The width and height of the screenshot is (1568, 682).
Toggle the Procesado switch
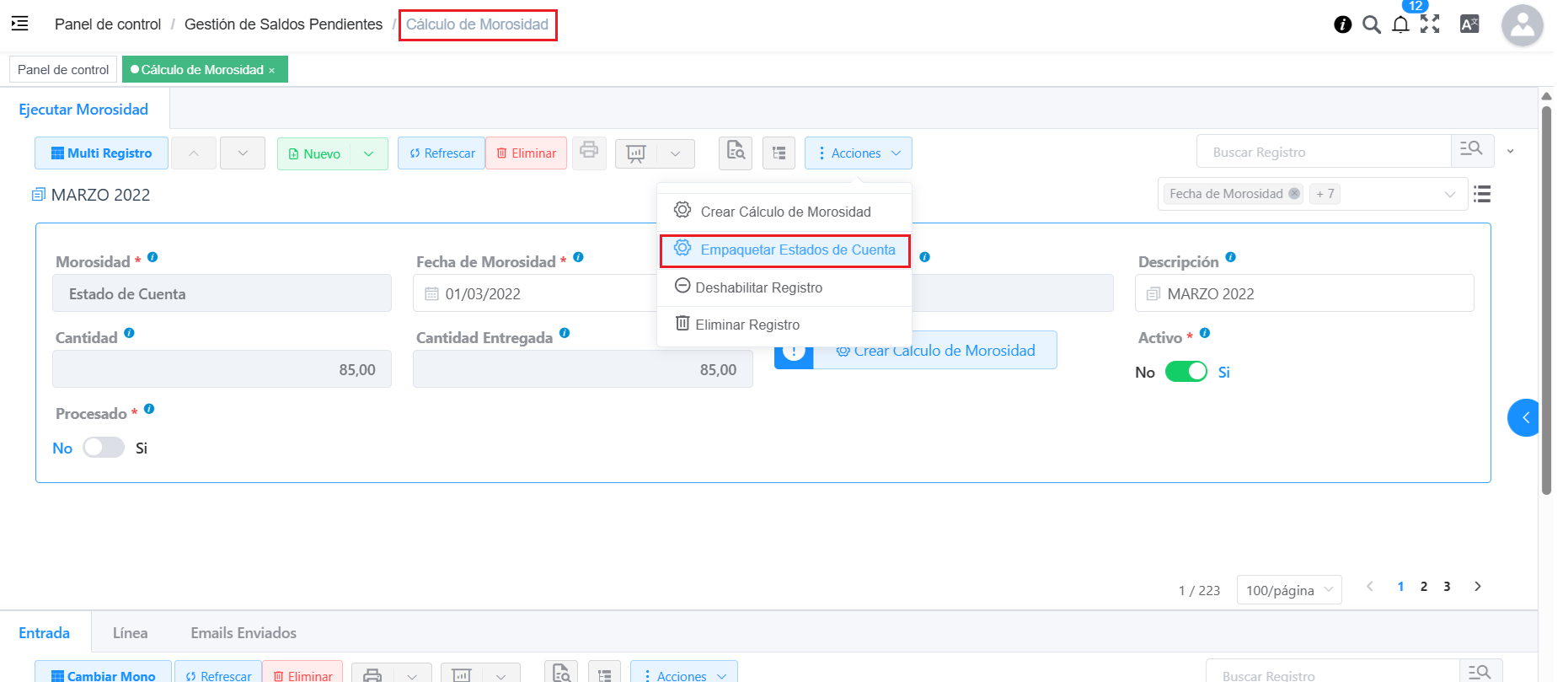(x=104, y=448)
